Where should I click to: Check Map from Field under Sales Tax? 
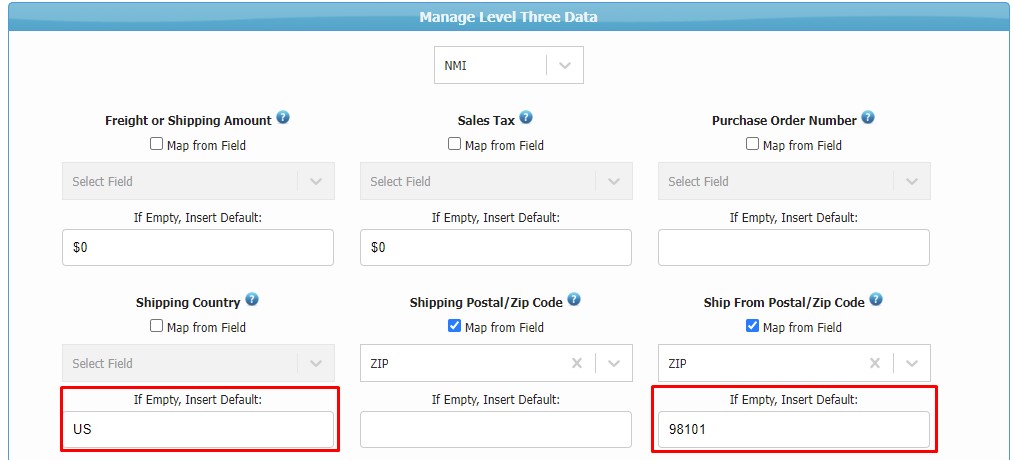[454, 144]
